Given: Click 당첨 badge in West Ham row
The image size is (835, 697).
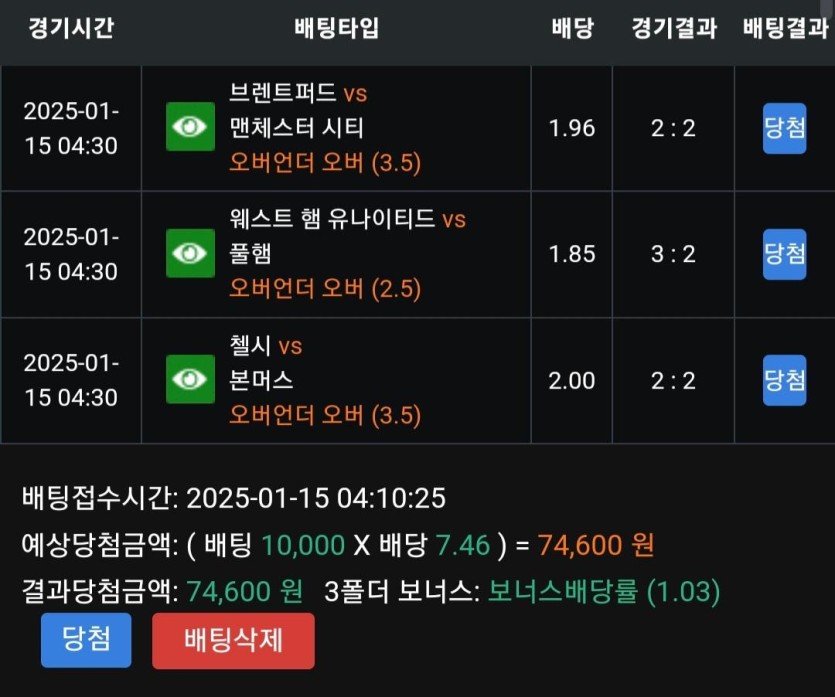Looking at the screenshot, I should (x=784, y=254).
